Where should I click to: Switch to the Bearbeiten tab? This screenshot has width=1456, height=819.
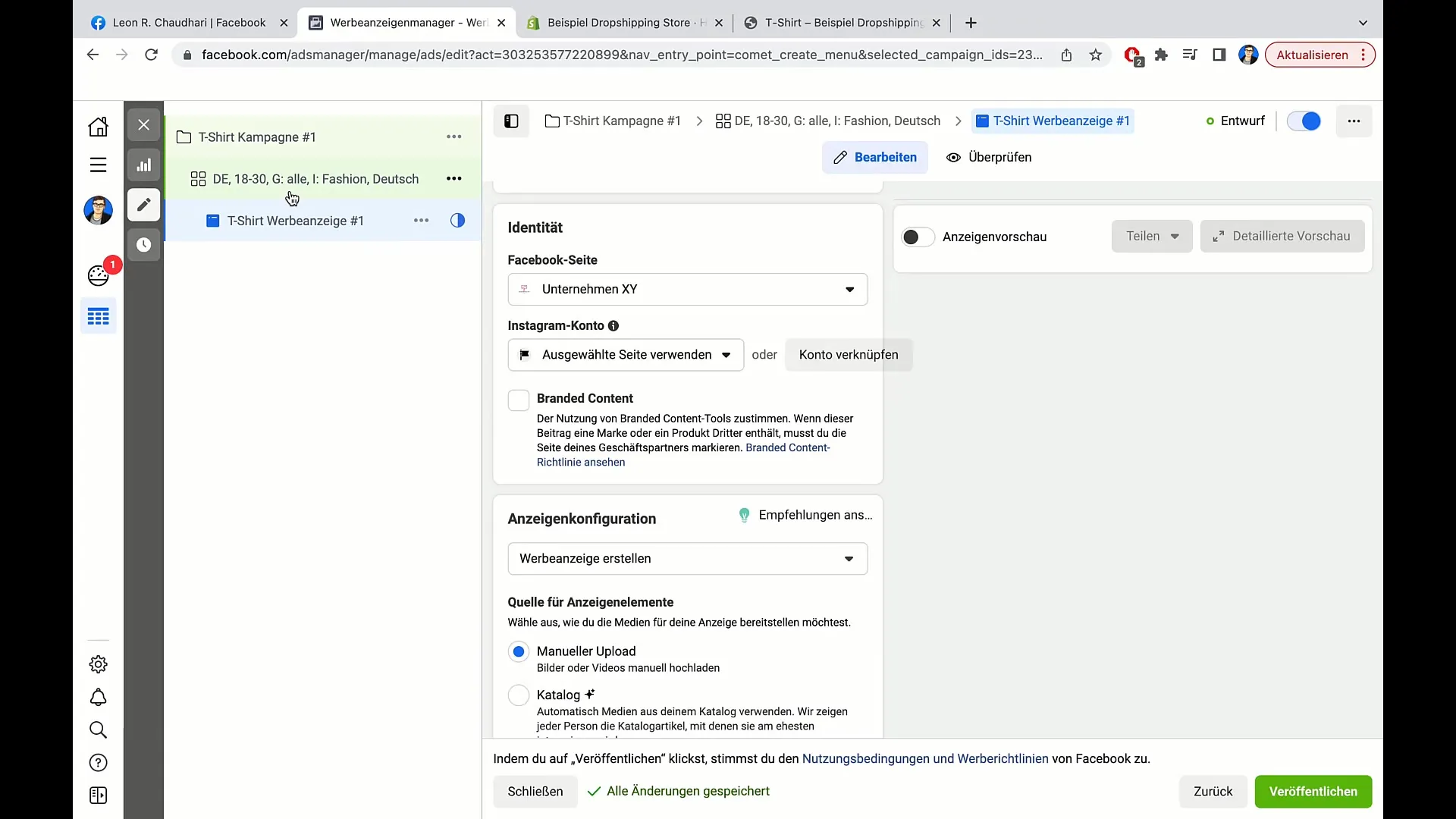click(x=875, y=158)
